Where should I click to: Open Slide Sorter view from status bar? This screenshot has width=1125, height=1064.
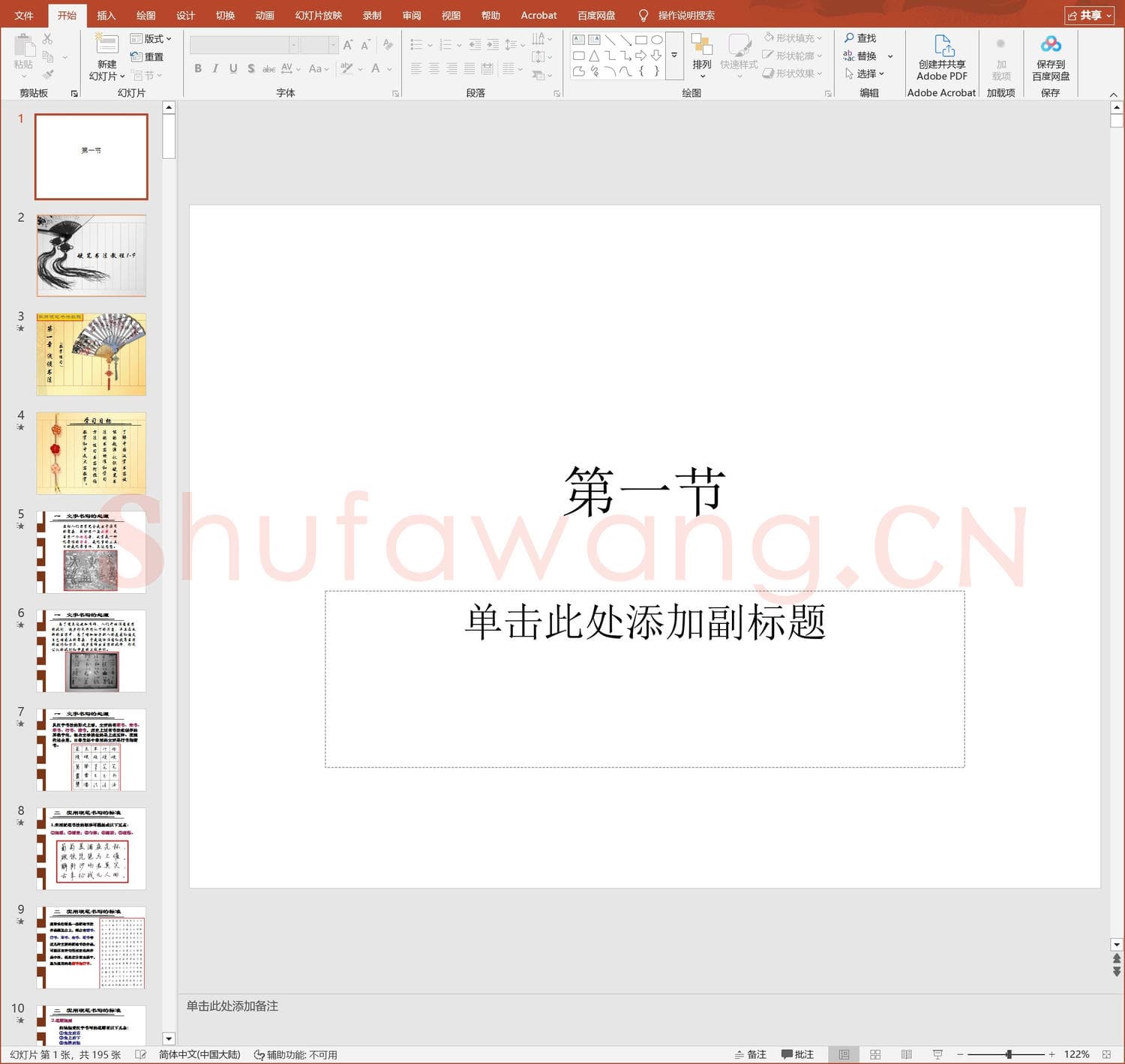click(875, 1054)
